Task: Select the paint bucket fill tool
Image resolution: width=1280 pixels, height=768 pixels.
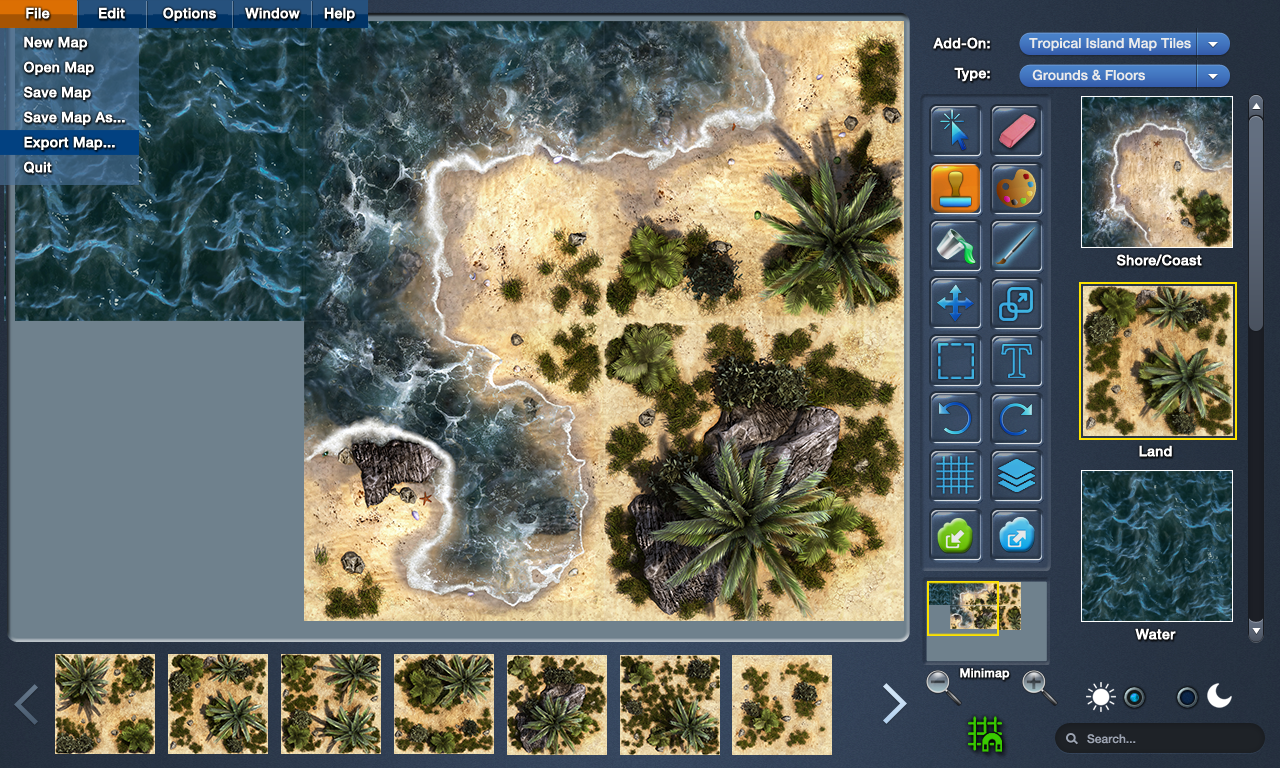Action: coord(955,246)
